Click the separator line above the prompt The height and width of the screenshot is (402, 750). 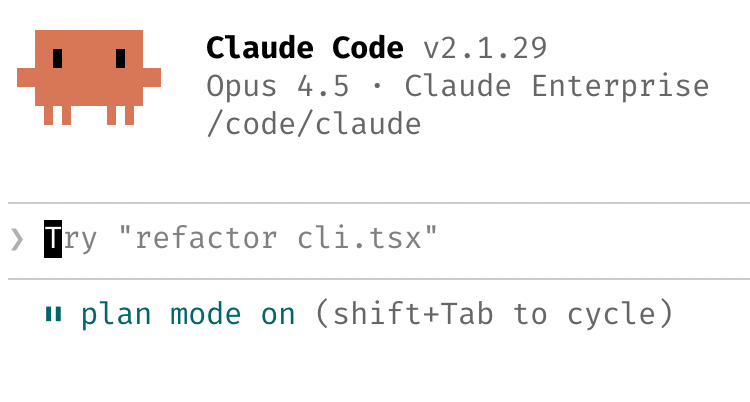click(375, 203)
